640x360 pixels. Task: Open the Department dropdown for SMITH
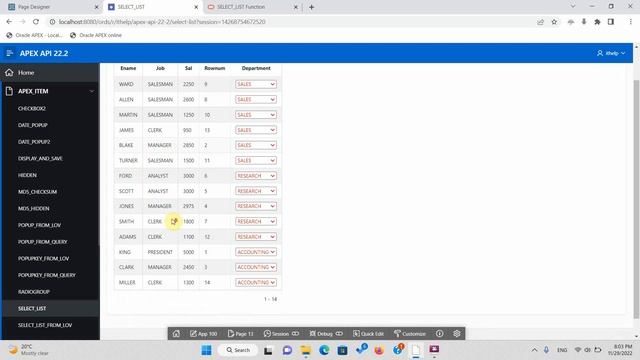[x=256, y=221]
